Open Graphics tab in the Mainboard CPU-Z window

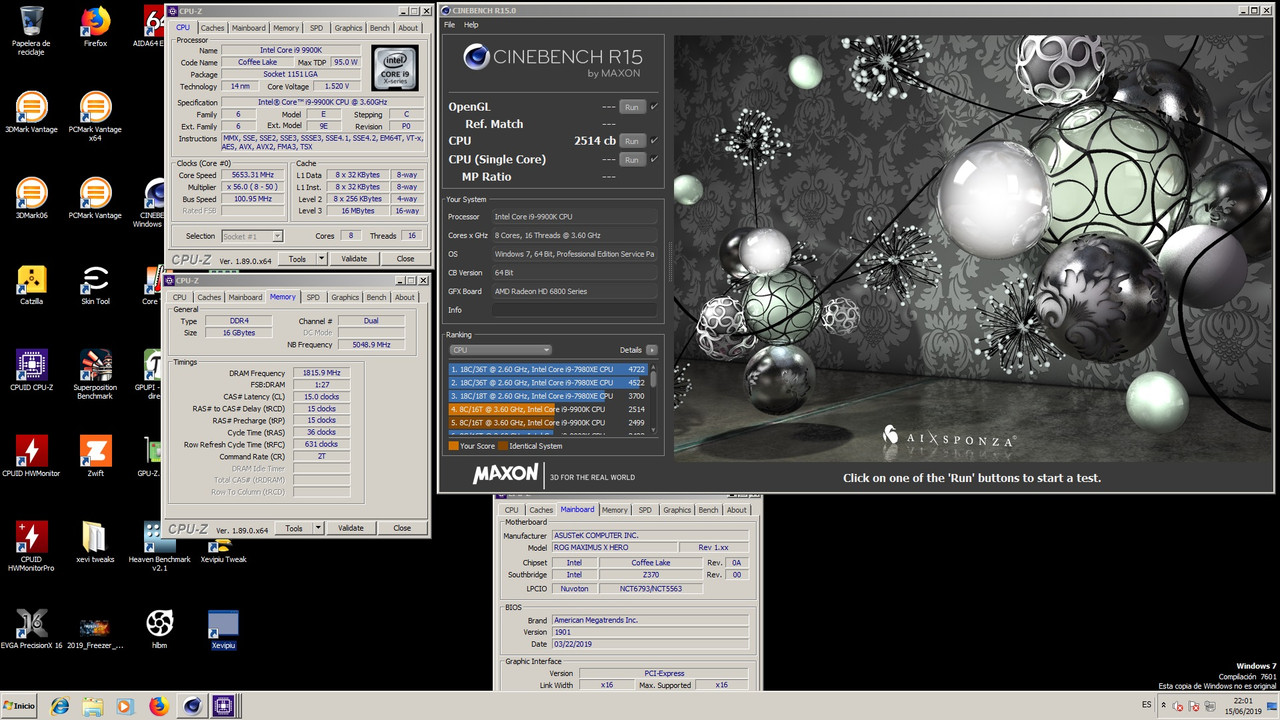click(677, 510)
